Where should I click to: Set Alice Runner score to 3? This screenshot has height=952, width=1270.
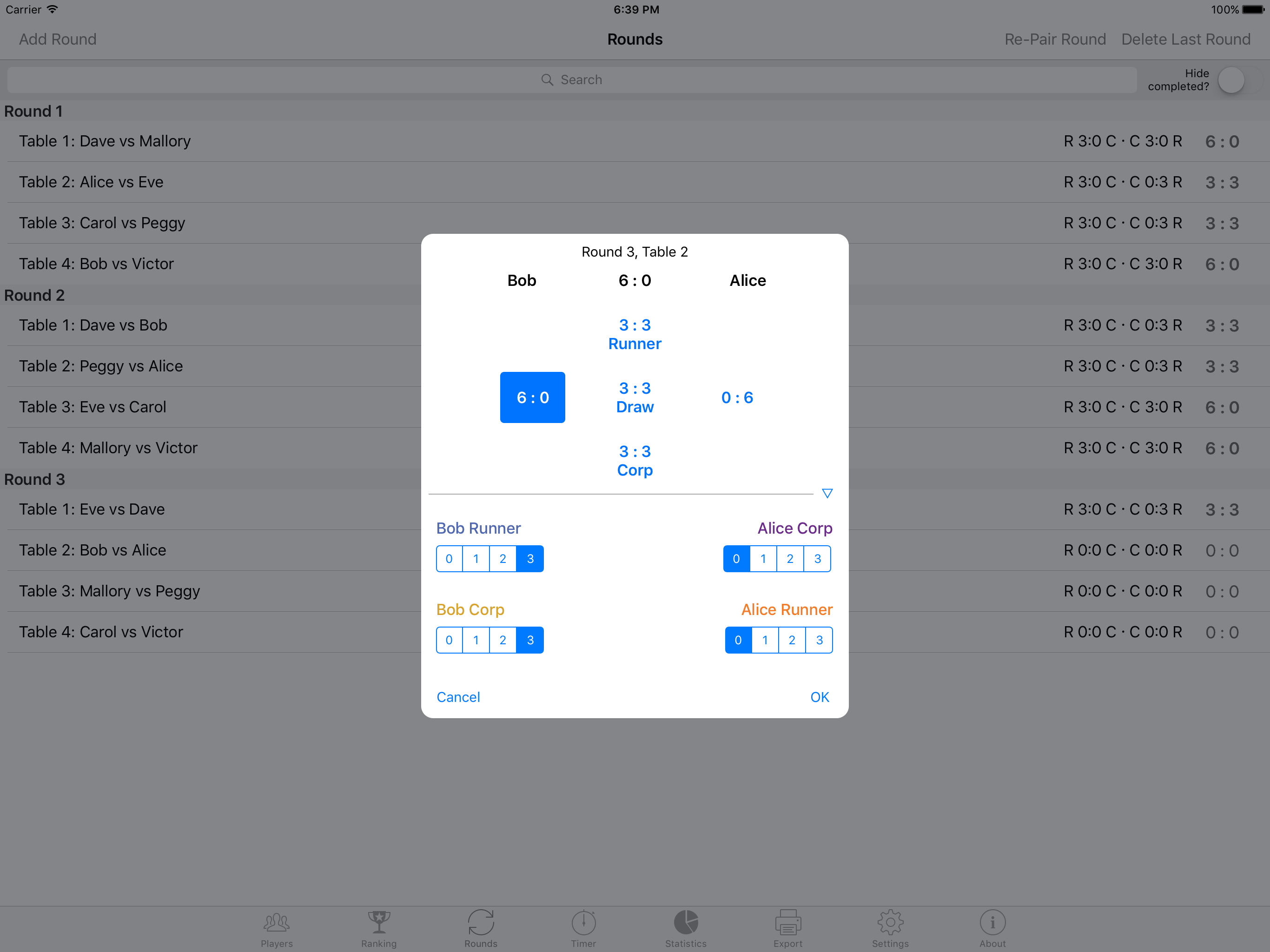coord(819,640)
